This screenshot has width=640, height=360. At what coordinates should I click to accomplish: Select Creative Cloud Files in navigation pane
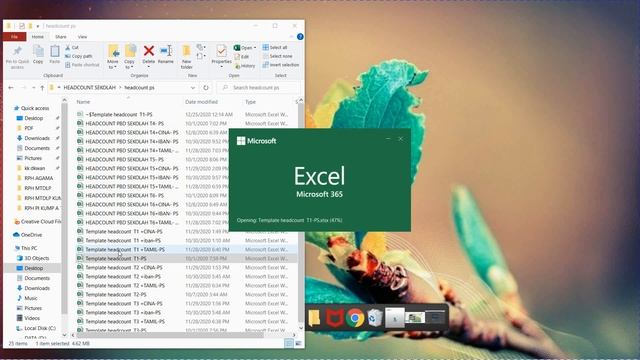(x=38, y=222)
